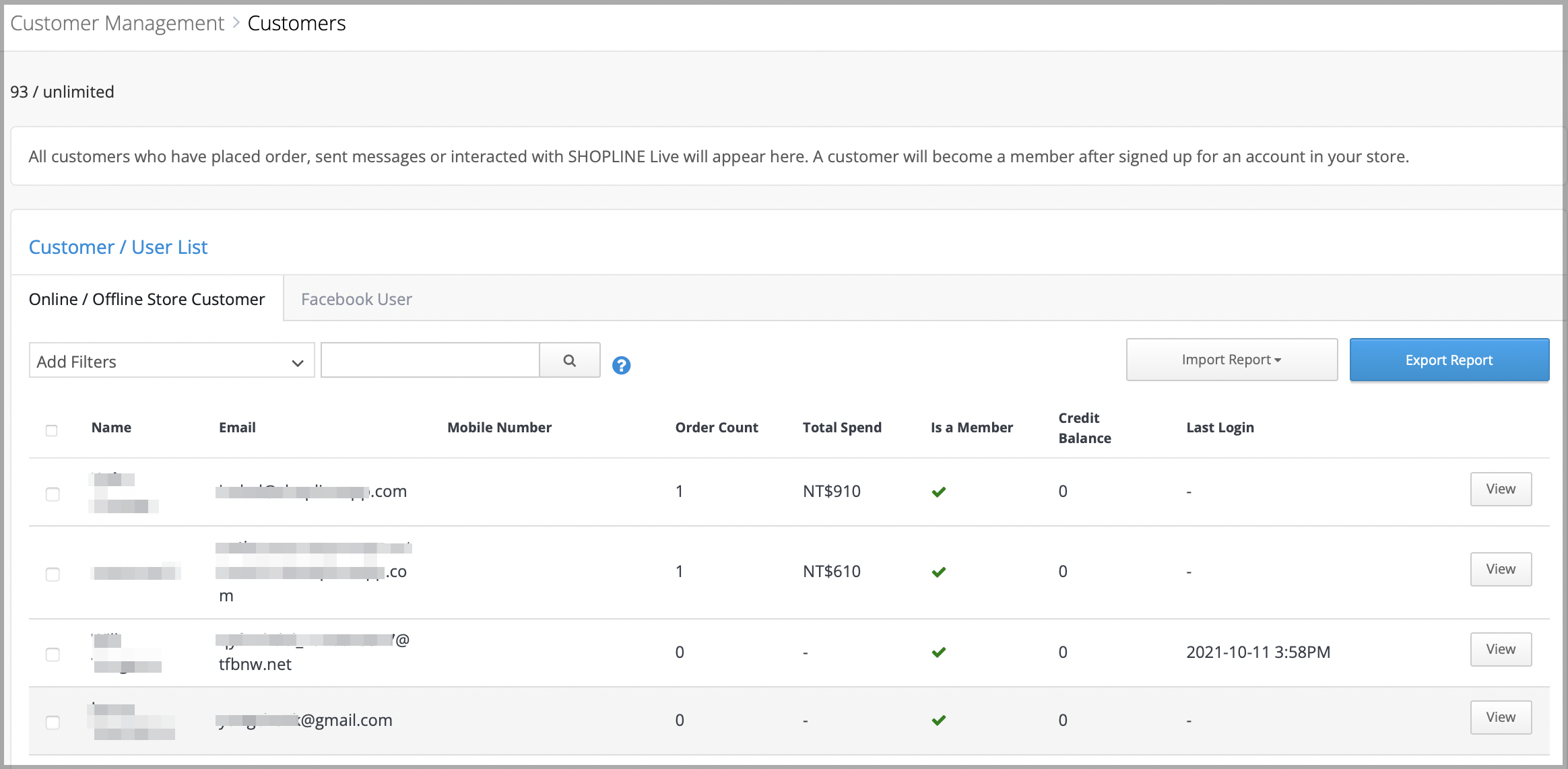Click the Email column header
This screenshot has width=1568, height=769.
pos(237,428)
